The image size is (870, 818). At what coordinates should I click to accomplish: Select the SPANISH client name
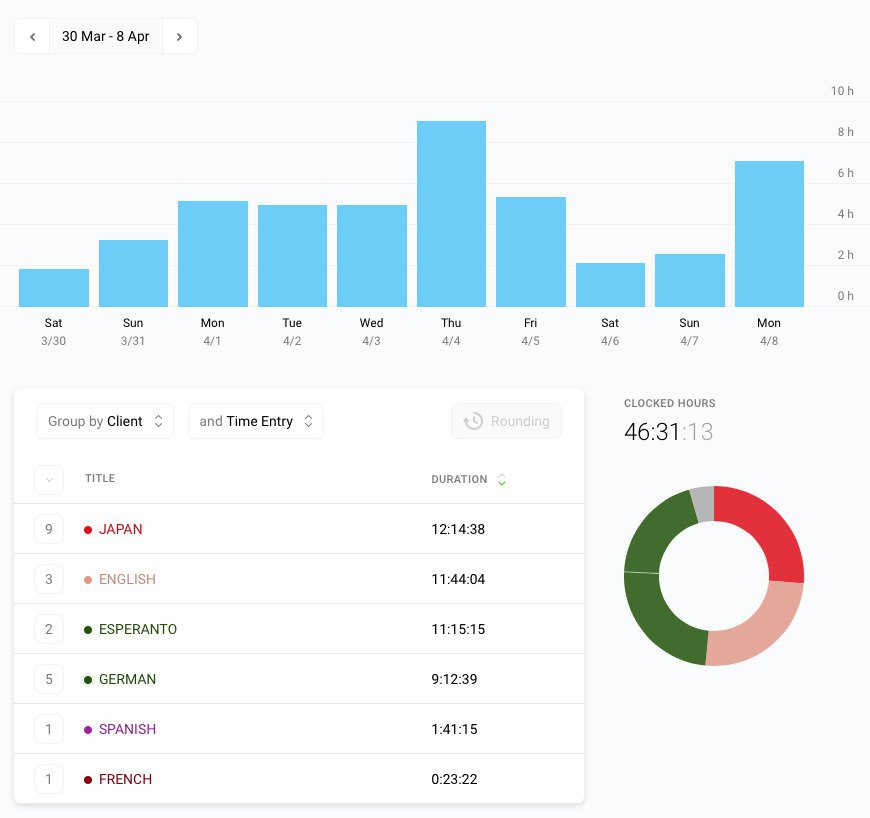(127, 729)
